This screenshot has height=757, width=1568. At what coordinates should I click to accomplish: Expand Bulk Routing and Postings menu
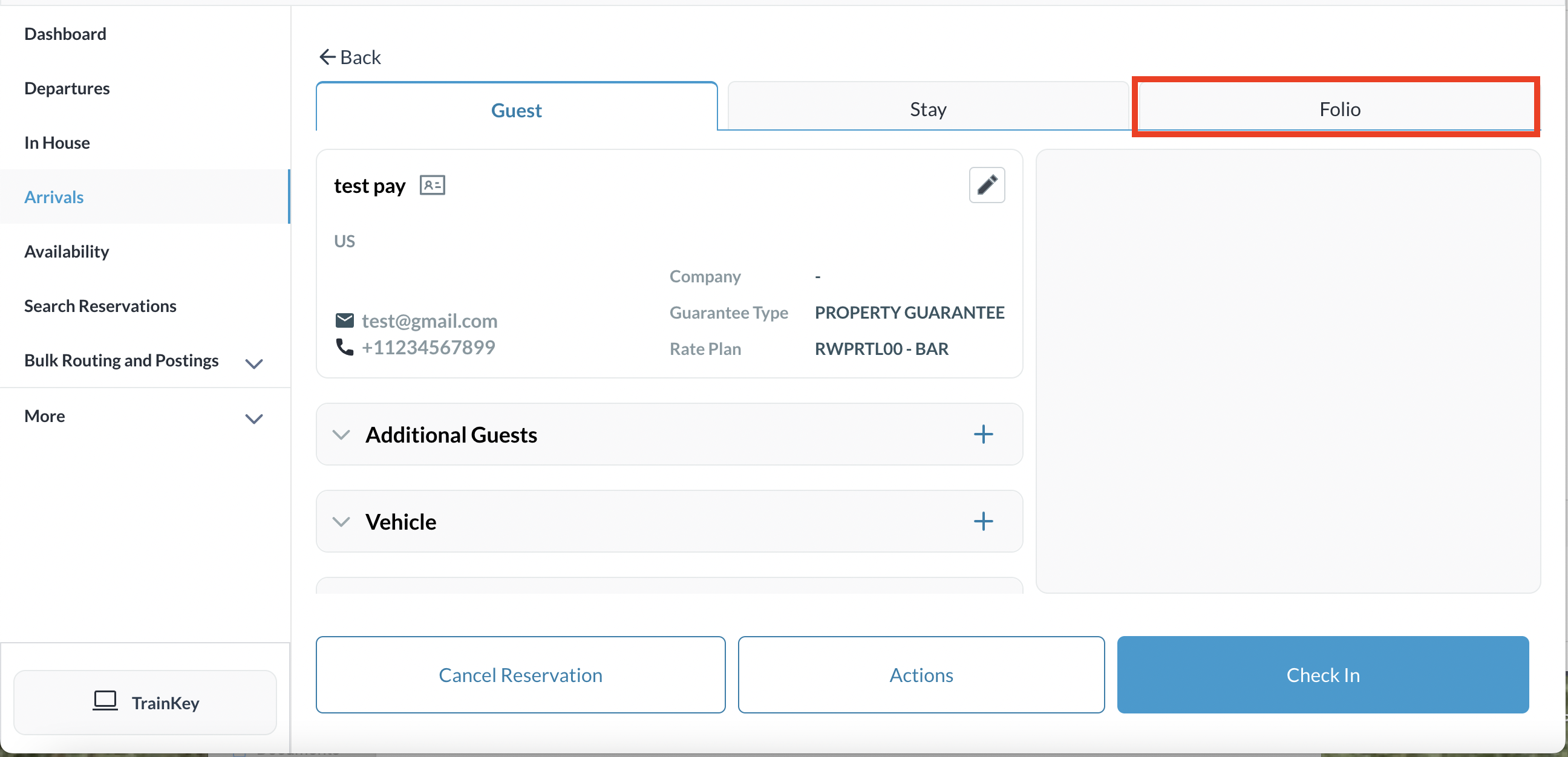pyautogui.click(x=254, y=363)
